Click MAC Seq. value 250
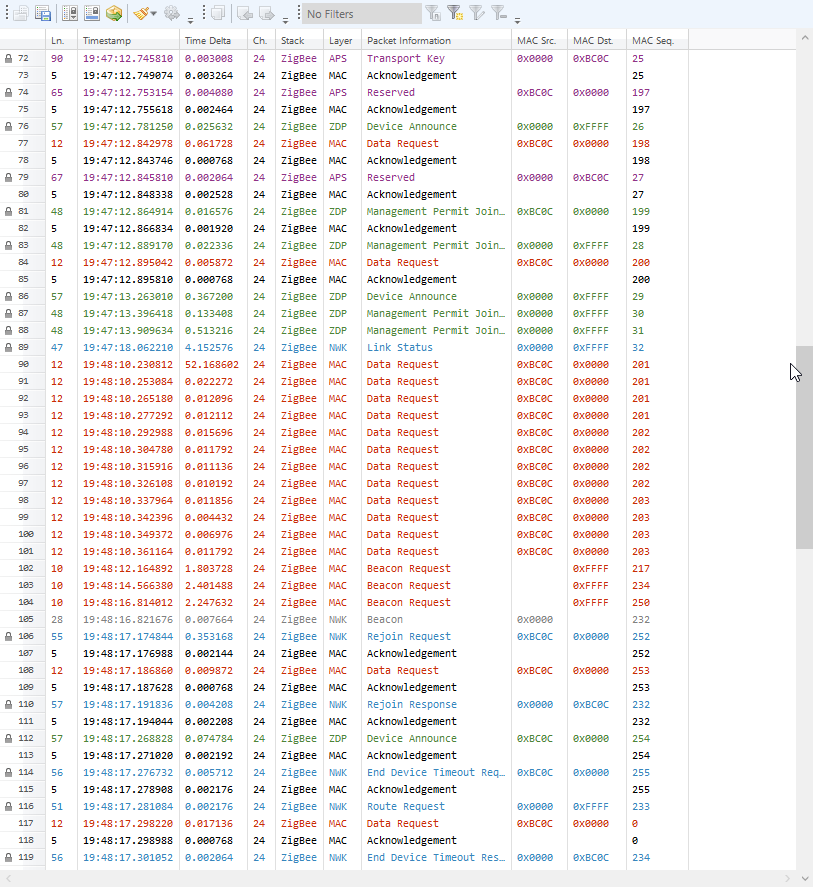This screenshot has width=813, height=887. (641, 602)
